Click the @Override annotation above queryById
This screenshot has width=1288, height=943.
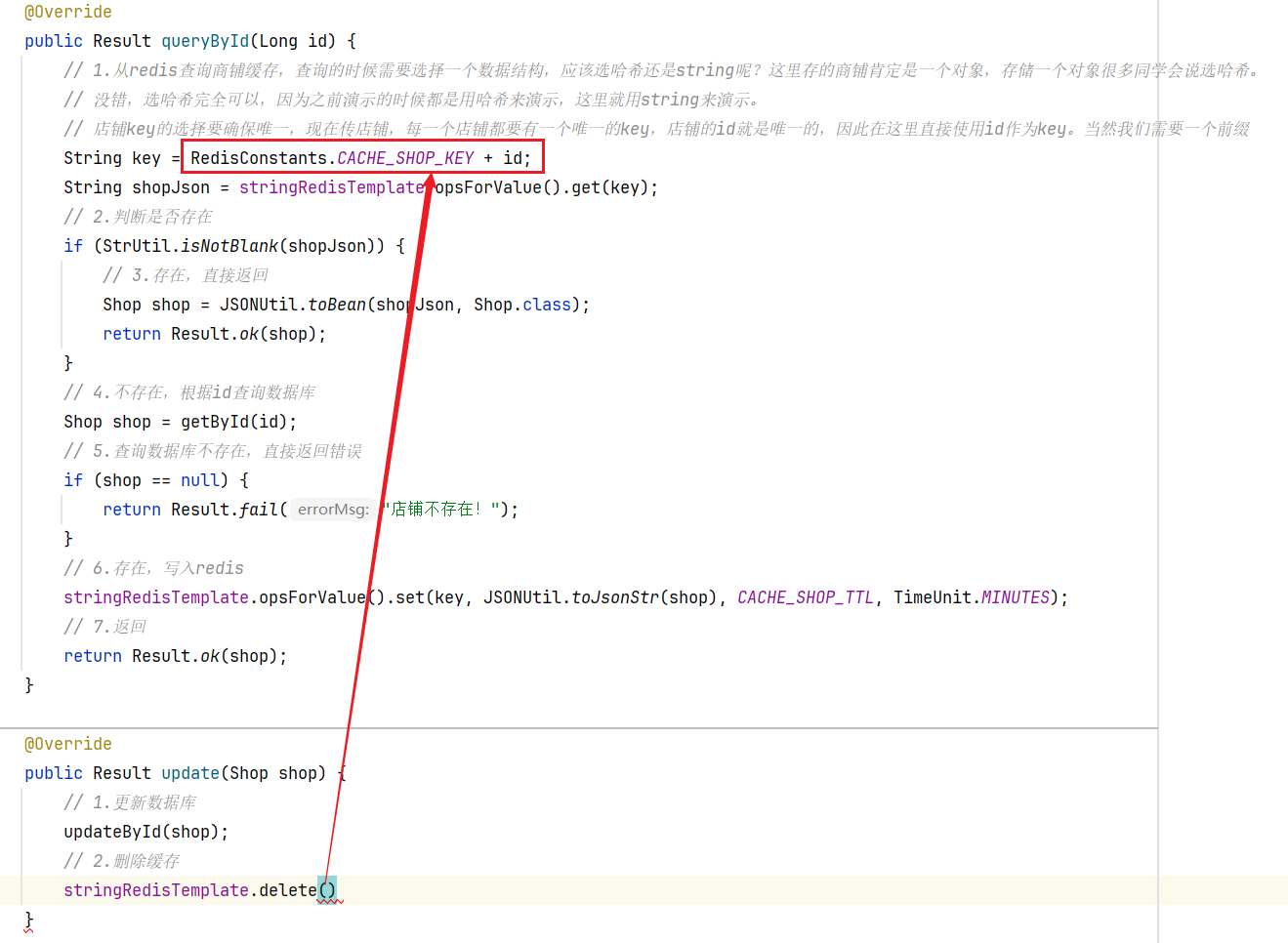pos(68,12)
